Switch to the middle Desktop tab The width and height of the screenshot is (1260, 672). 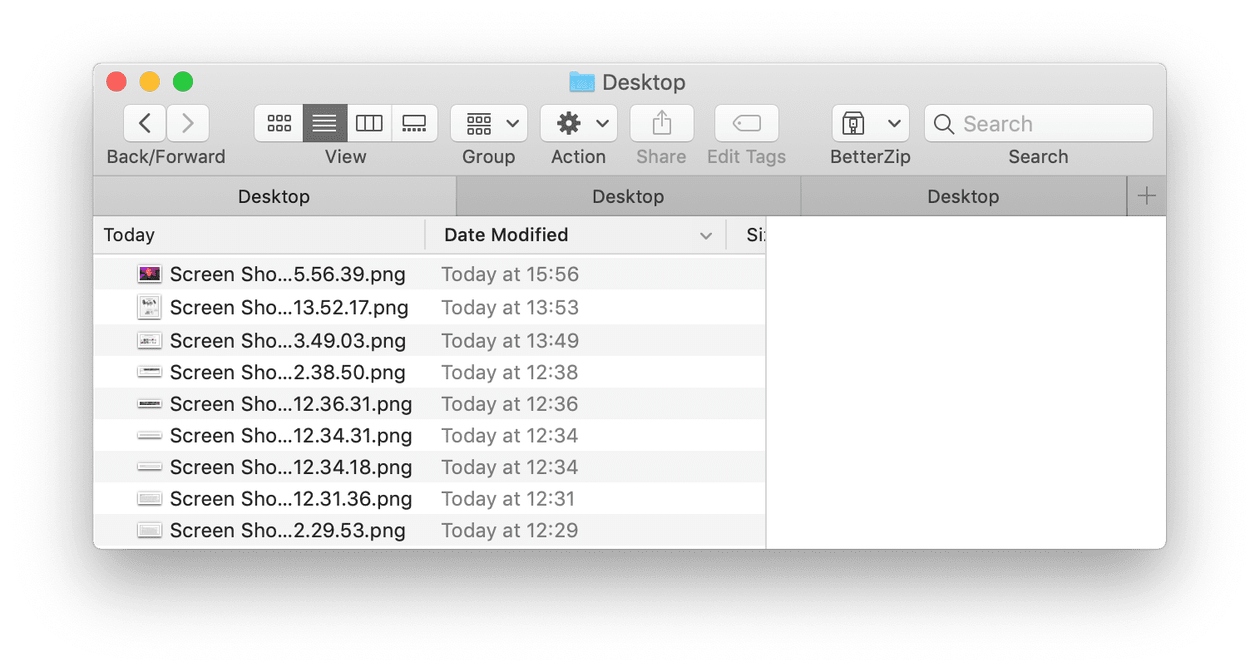[628, 196]
